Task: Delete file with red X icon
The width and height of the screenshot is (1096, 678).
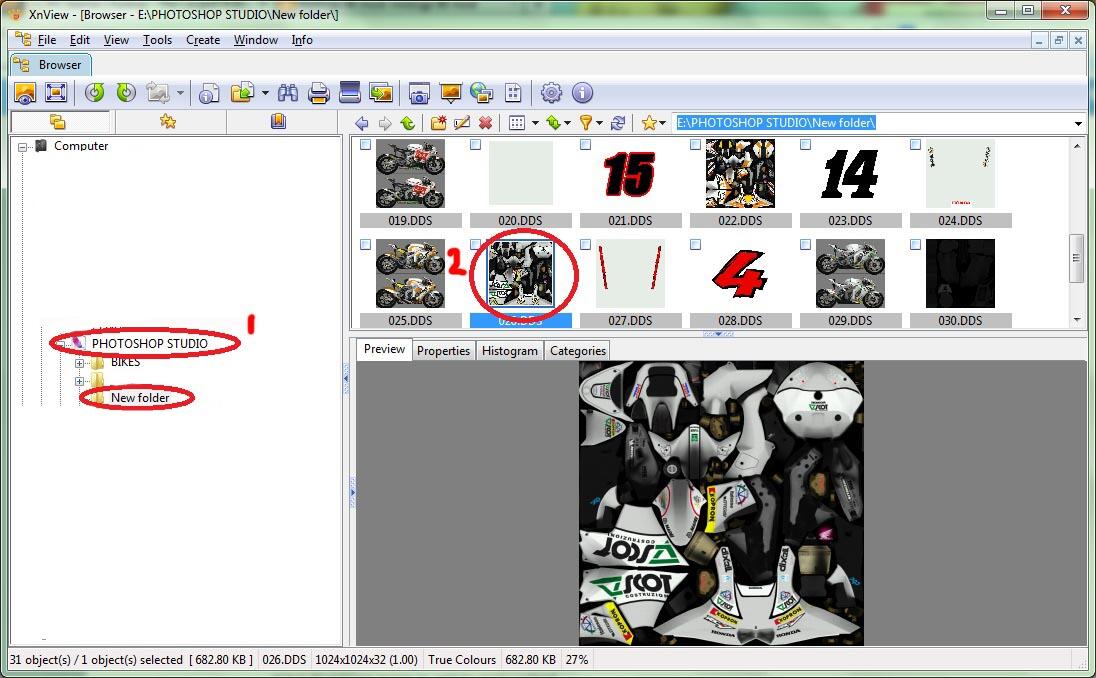Action: [485, 124]
